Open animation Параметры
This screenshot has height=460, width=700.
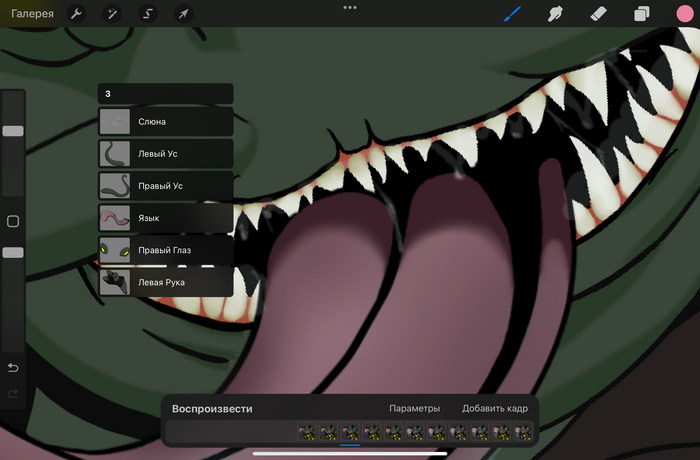(x=414, y=408)
